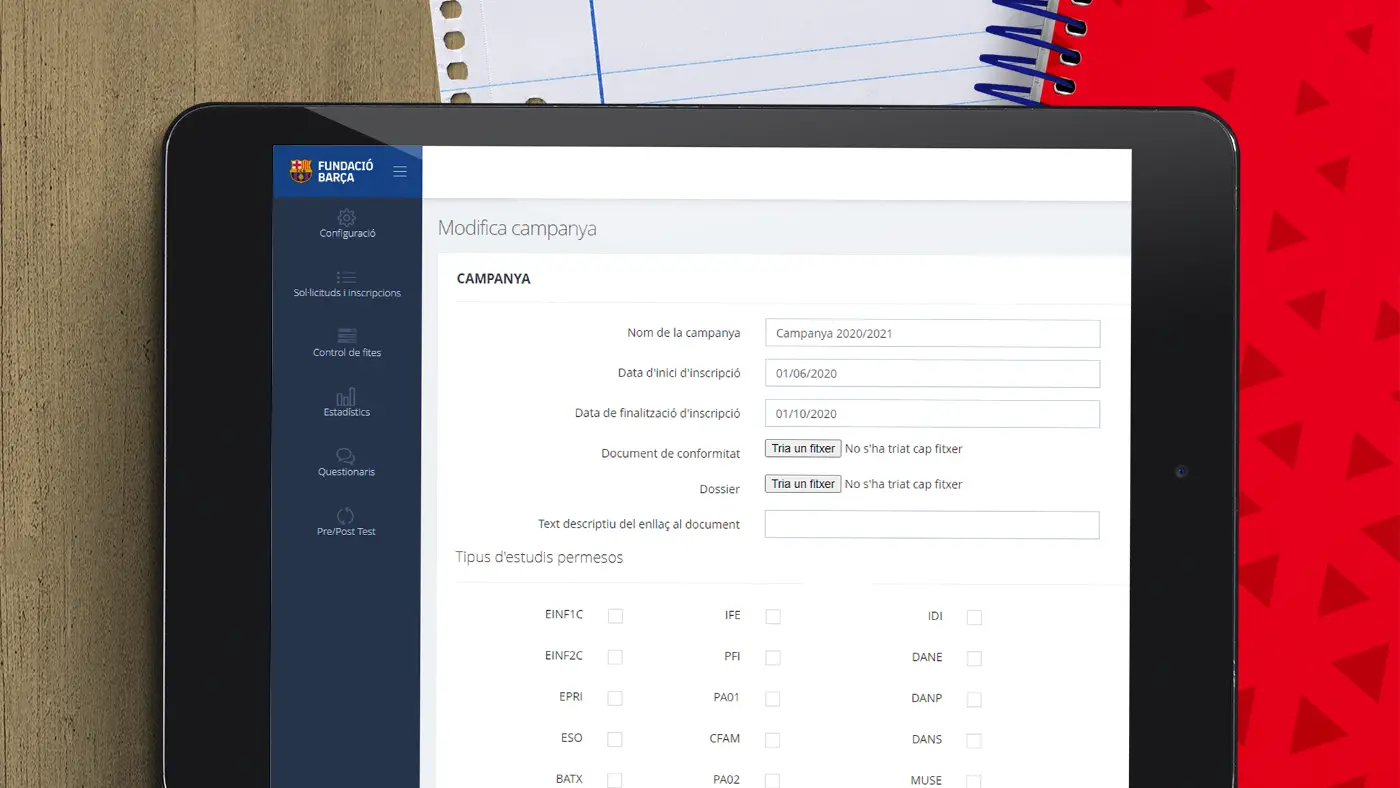
Task: Click the Estadístics bar chart icon
Action: point(346,396)
